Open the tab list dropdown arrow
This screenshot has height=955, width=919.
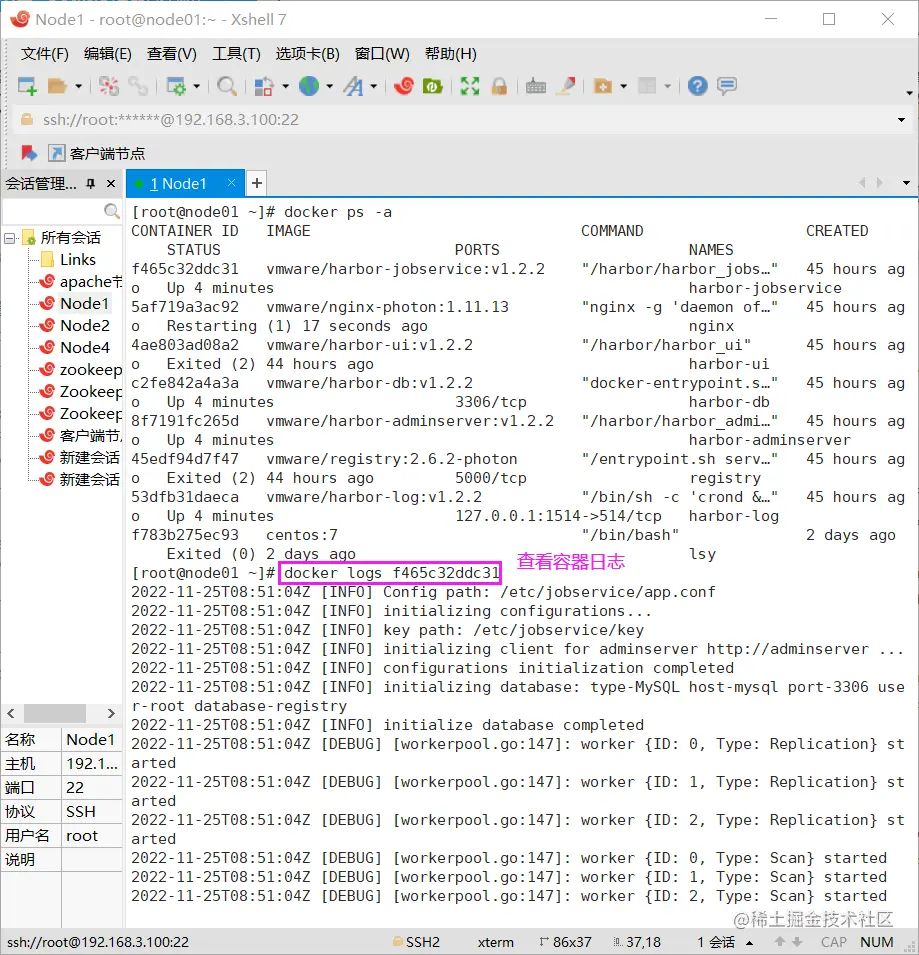[x=906, y=183]
